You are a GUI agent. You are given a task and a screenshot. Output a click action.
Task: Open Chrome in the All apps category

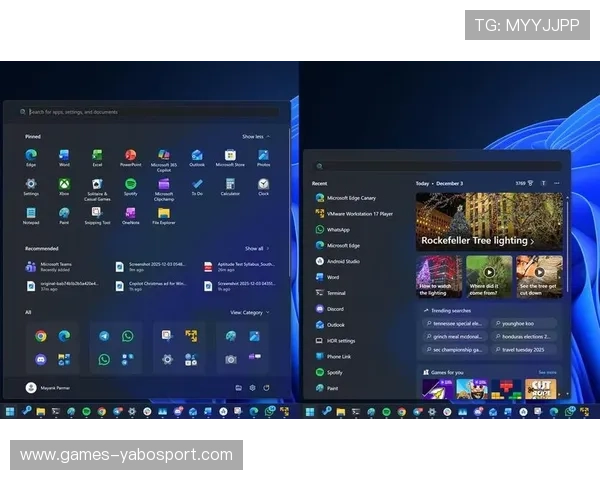(41, 336)
